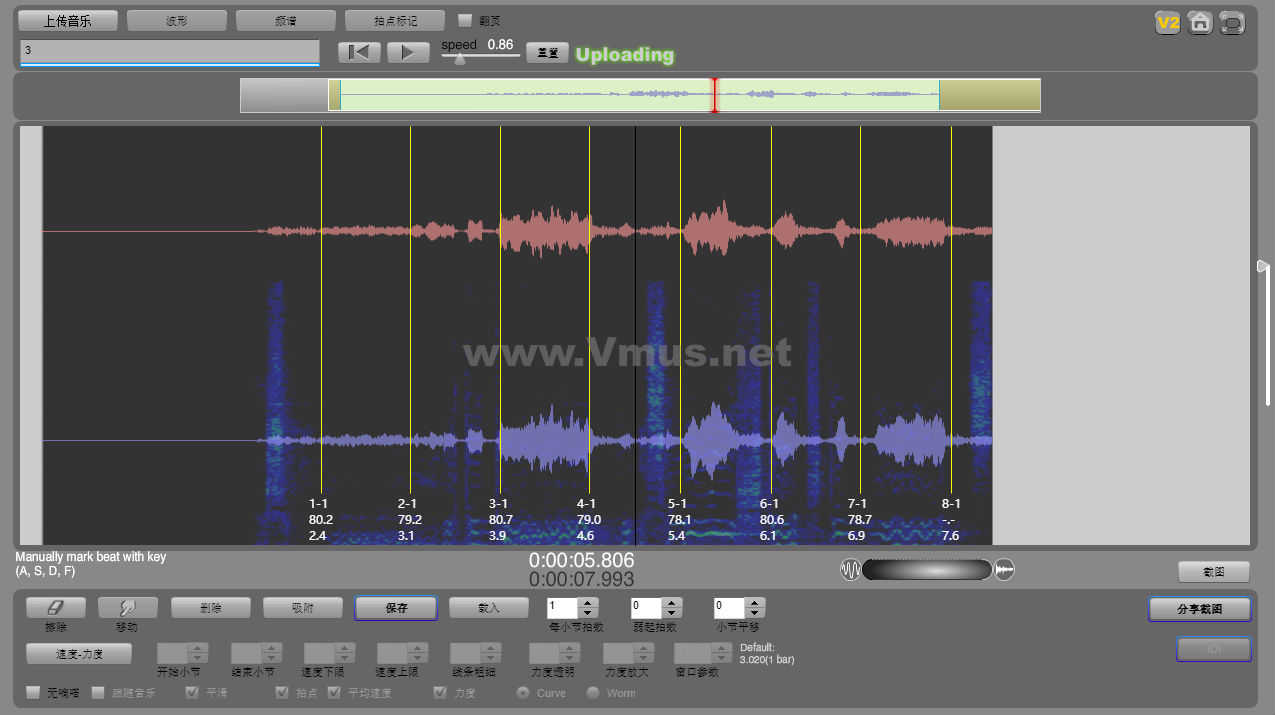Click the 小节平移 number field
The height and width of the screenshot is (715, 1275).
coord(730,607)
